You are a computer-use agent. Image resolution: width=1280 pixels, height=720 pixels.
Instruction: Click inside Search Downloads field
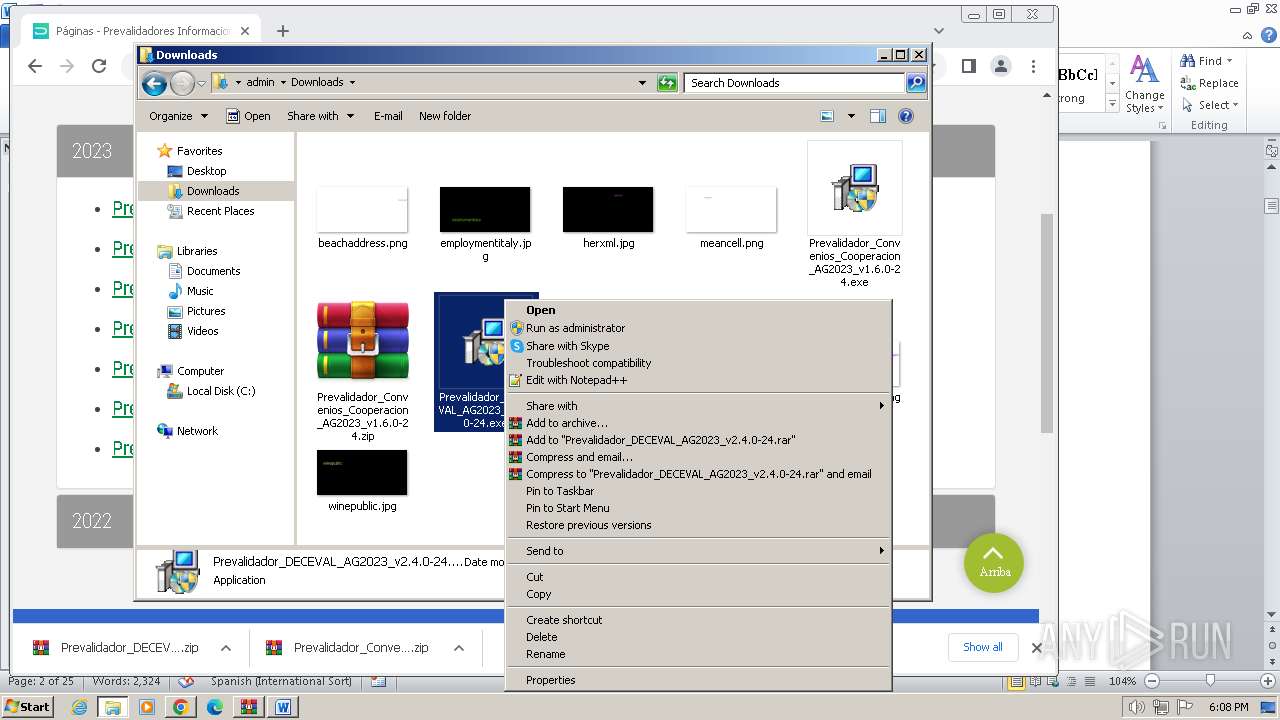795,83
